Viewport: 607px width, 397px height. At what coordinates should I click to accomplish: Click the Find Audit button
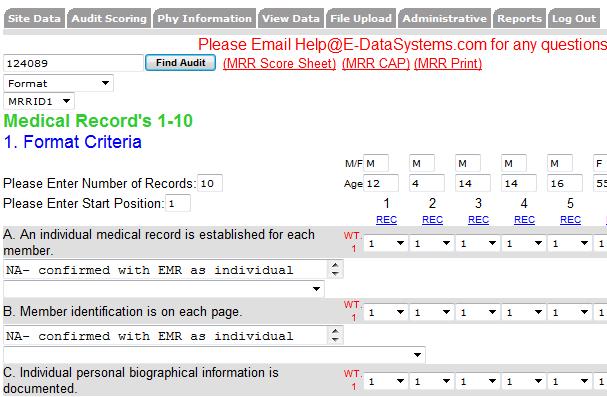(180, 63)
